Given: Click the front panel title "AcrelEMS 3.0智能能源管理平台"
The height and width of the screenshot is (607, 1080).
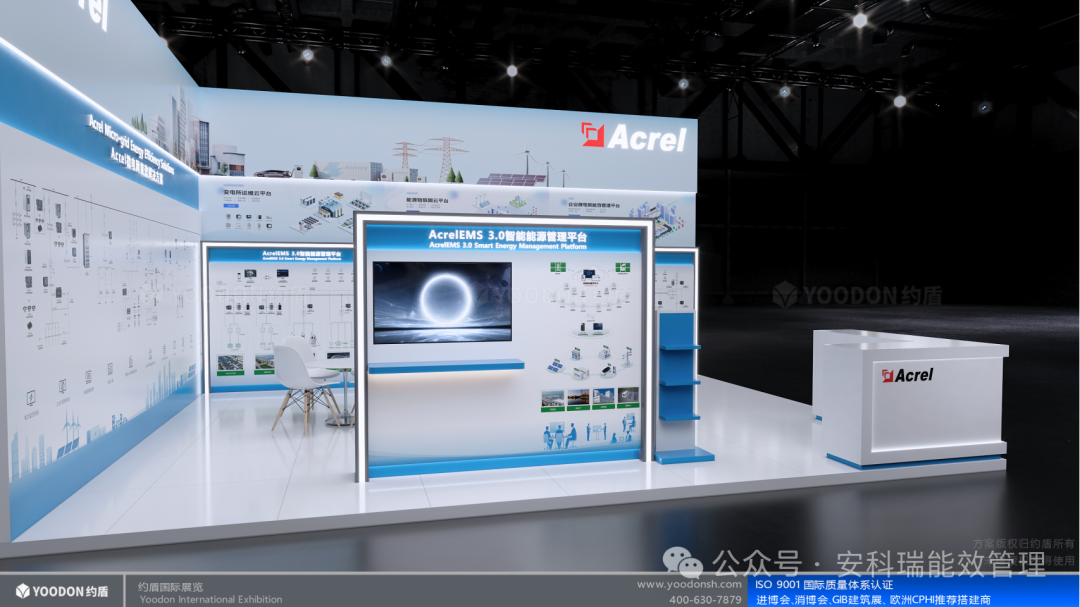Looking at the screenshot, I should point(508,235).
